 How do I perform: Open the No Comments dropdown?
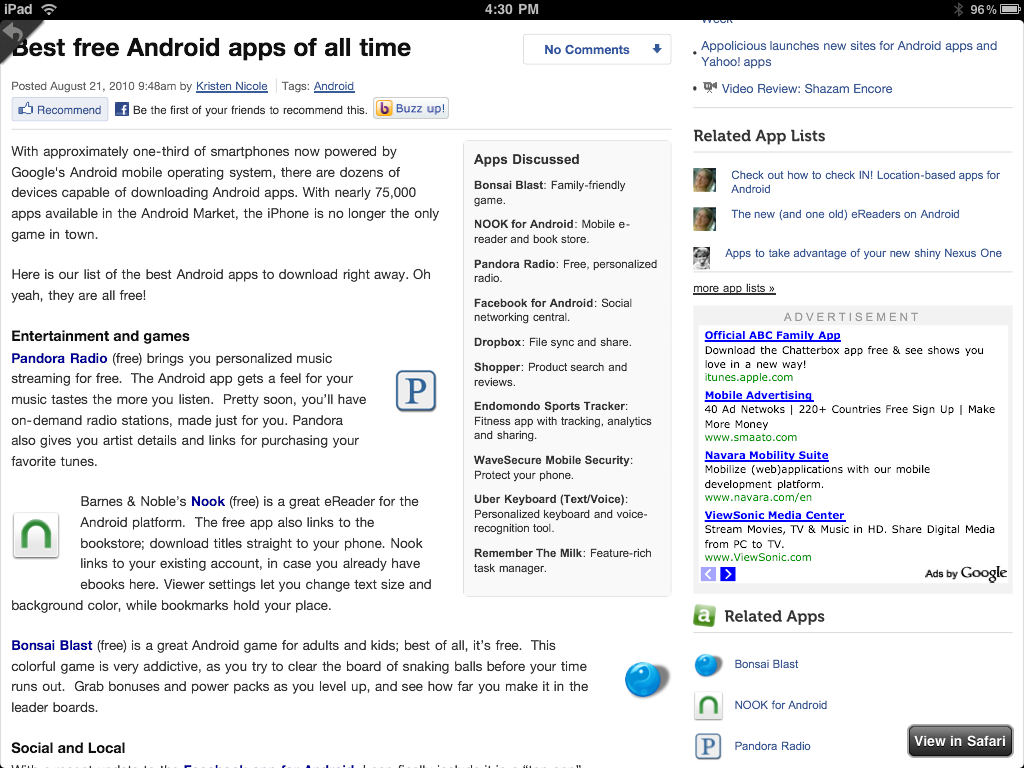tap(597, 50)
